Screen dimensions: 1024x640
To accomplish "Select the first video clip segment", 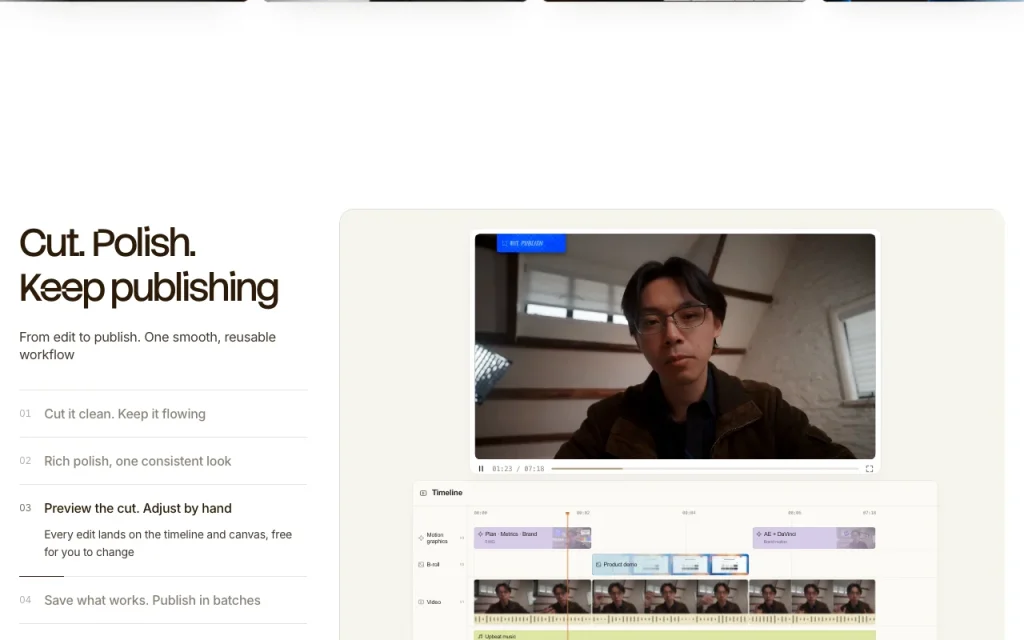I will (x=532, y=596).
